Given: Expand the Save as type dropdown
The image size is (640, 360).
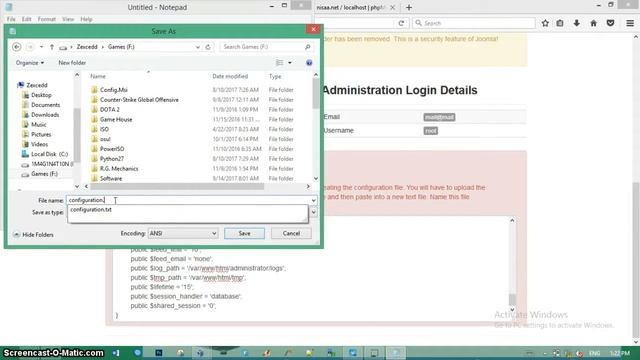Looking at the screenshot, I should (313, 212).
